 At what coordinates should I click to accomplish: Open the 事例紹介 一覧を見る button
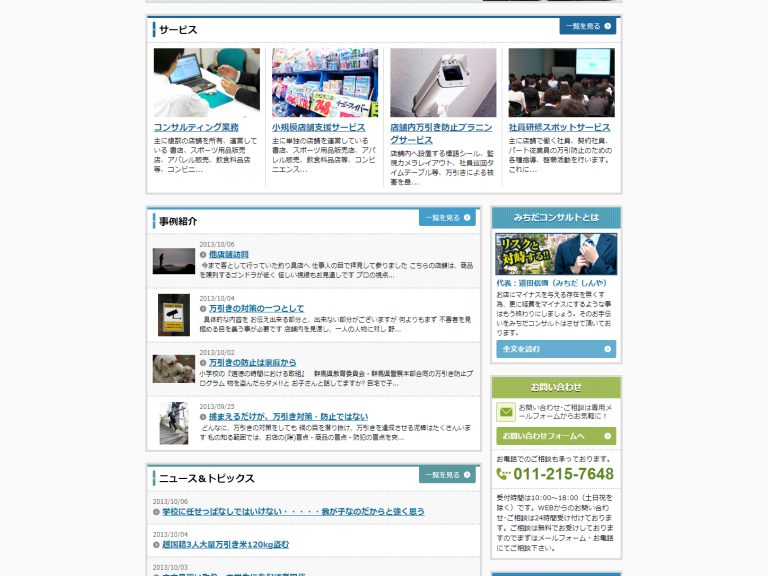[x=447, y=217]
